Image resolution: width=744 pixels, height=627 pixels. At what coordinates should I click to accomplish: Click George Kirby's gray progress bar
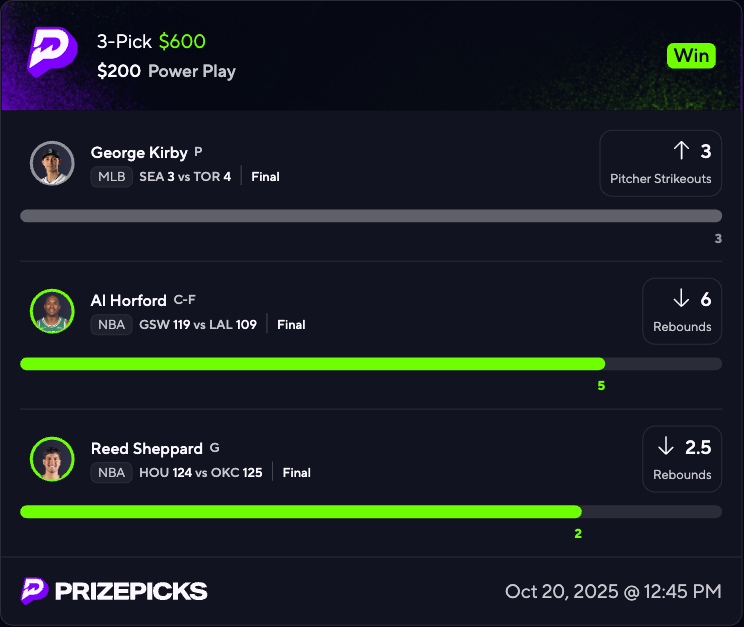371,216
